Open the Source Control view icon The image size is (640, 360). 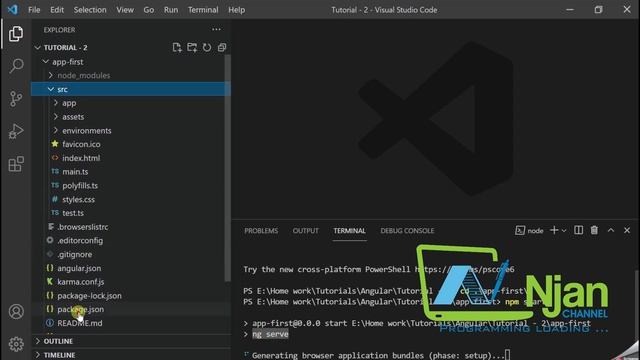(16, 99)
